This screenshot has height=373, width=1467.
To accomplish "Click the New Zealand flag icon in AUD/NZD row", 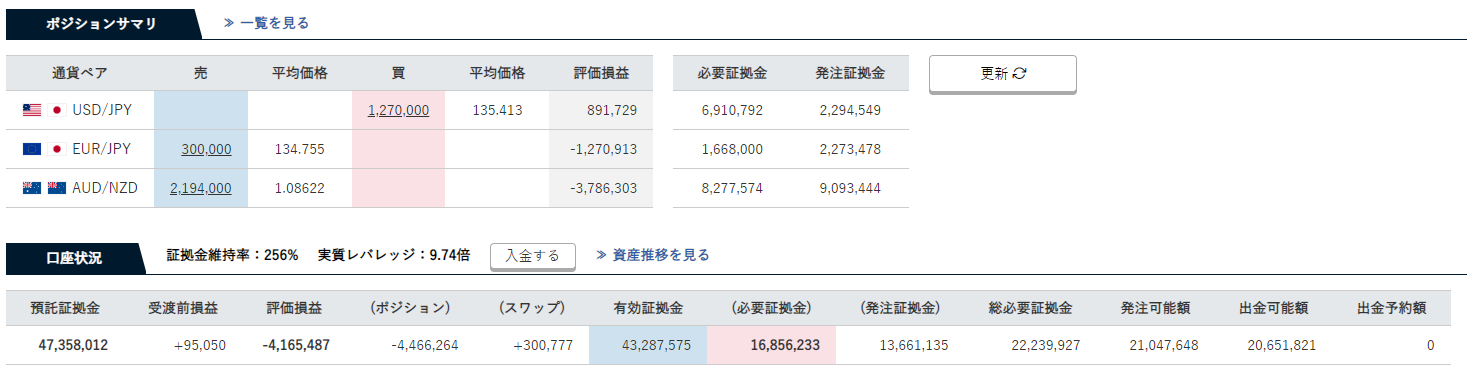I will click(57, 188).
